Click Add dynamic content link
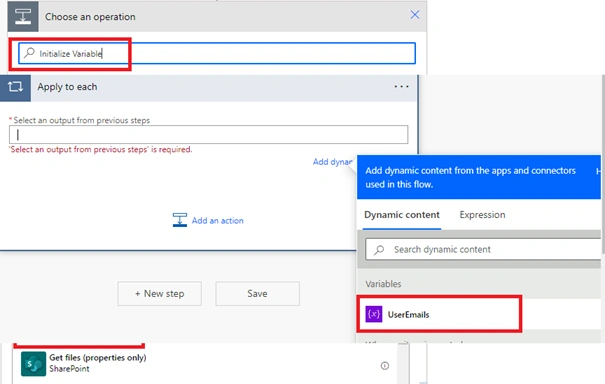This screenshot has width=605, height=384. click(333, 162)
